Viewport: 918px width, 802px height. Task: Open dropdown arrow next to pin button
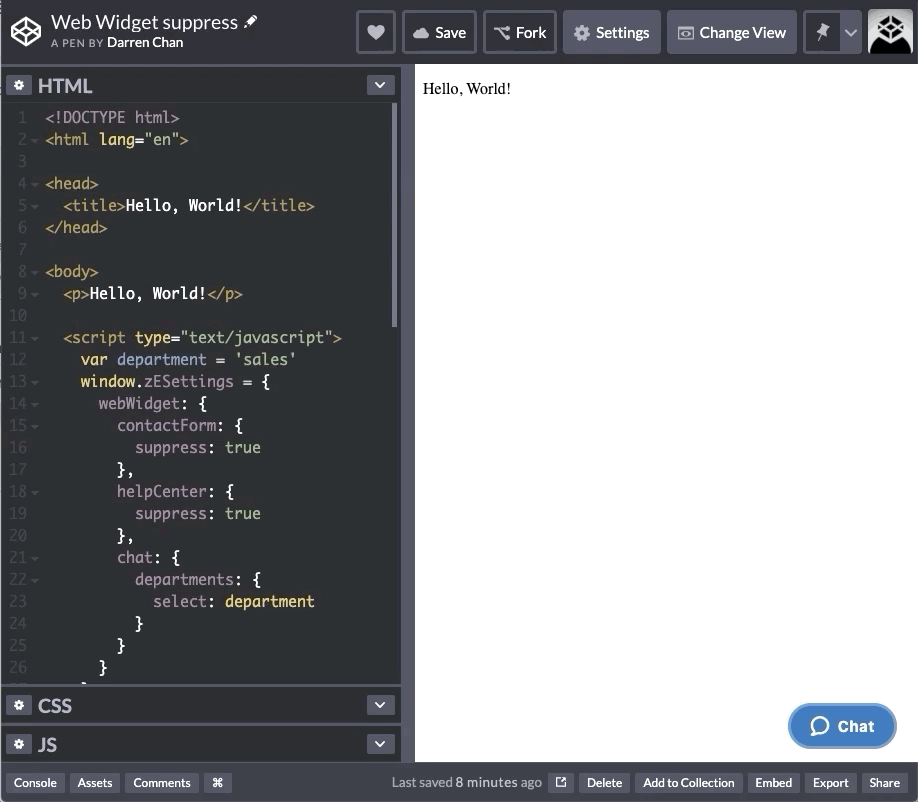(851, 32)
